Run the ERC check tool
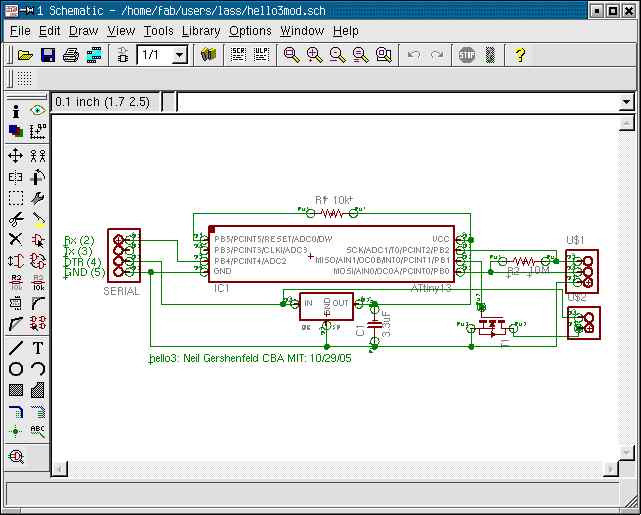The image size is (641, 515). click(x=16, y=456)
